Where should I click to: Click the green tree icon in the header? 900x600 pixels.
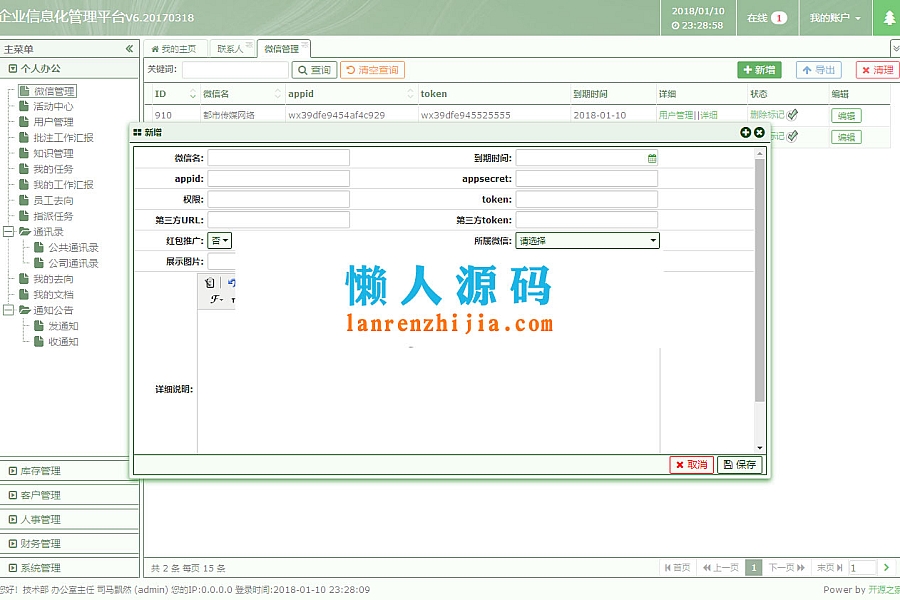point(887,18)
